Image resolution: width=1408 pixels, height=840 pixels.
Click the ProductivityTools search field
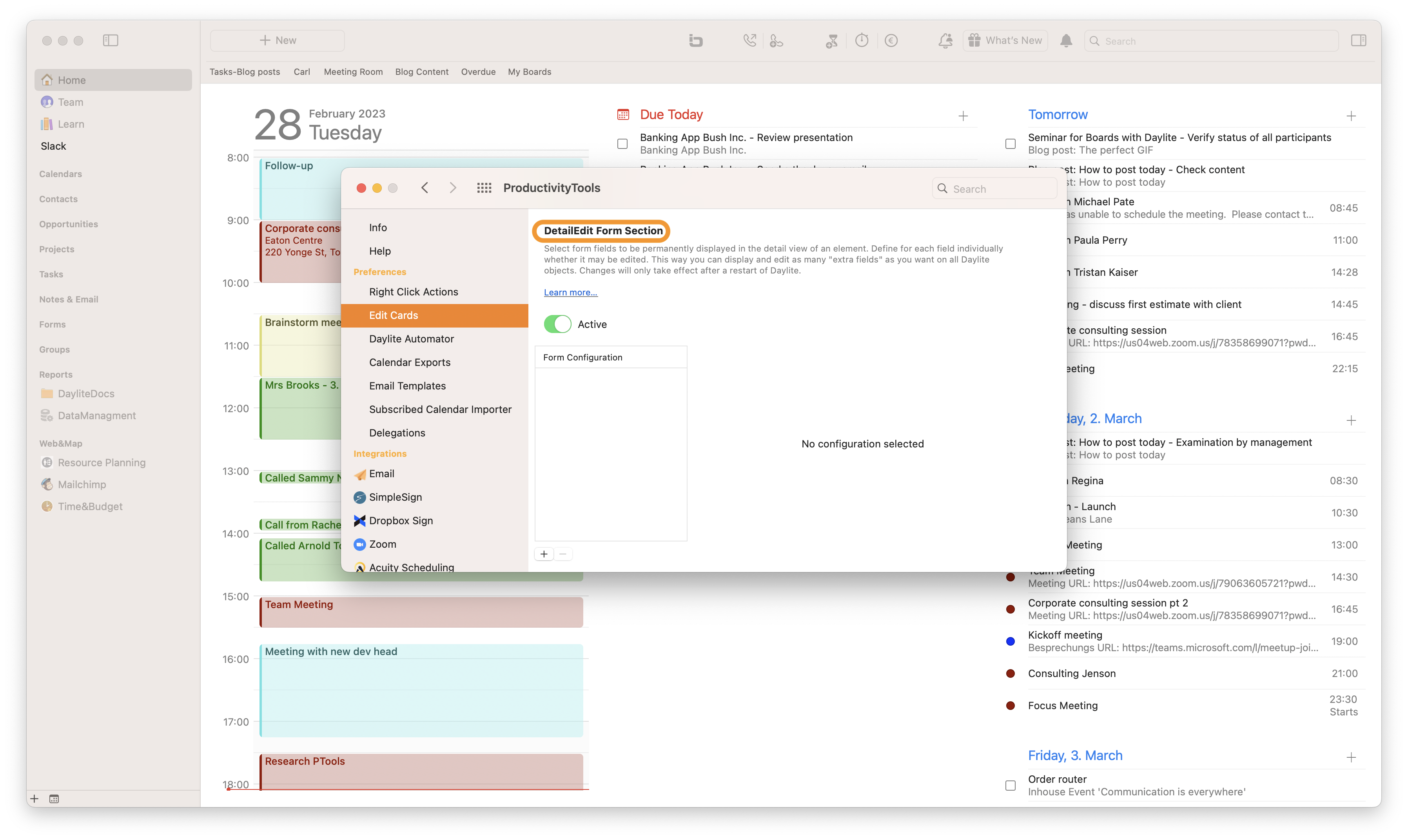pos(995,188)
